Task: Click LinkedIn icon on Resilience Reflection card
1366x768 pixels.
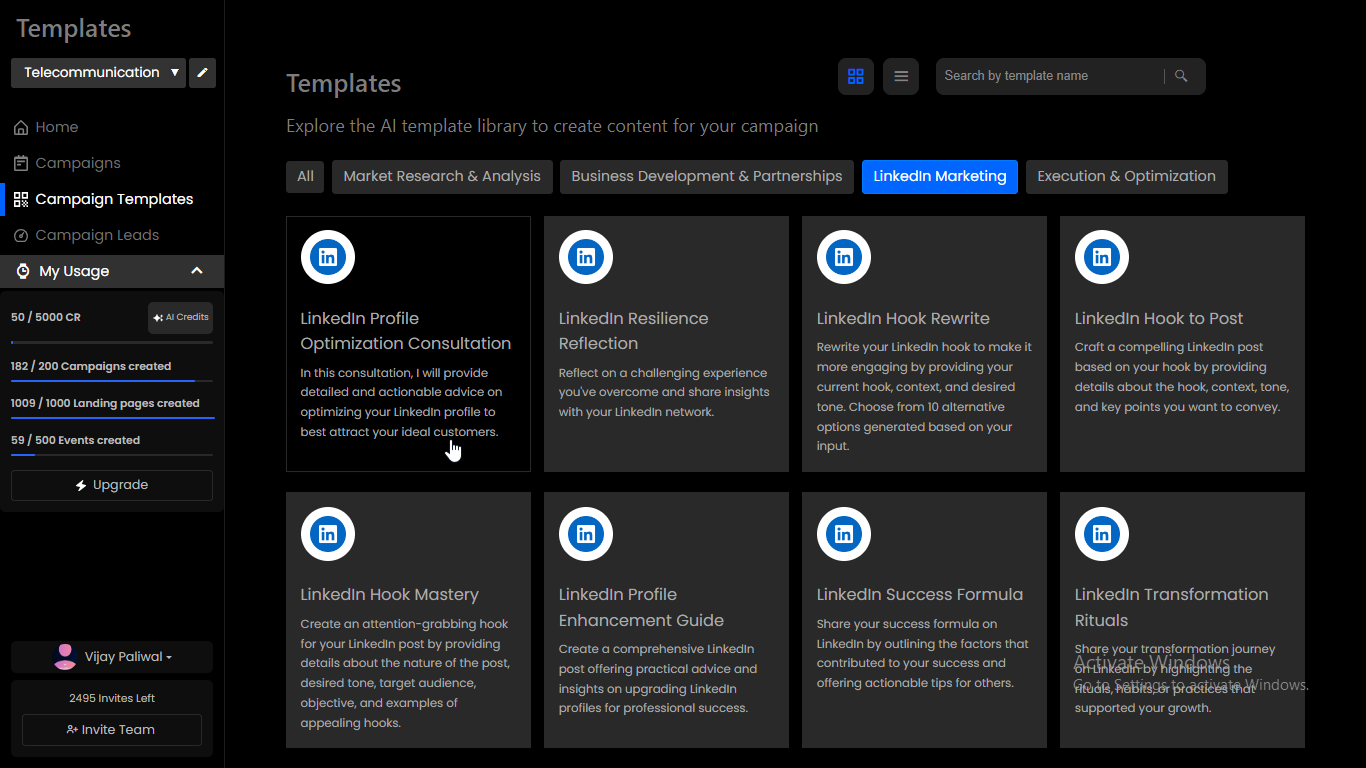Action: click(586, 257)
